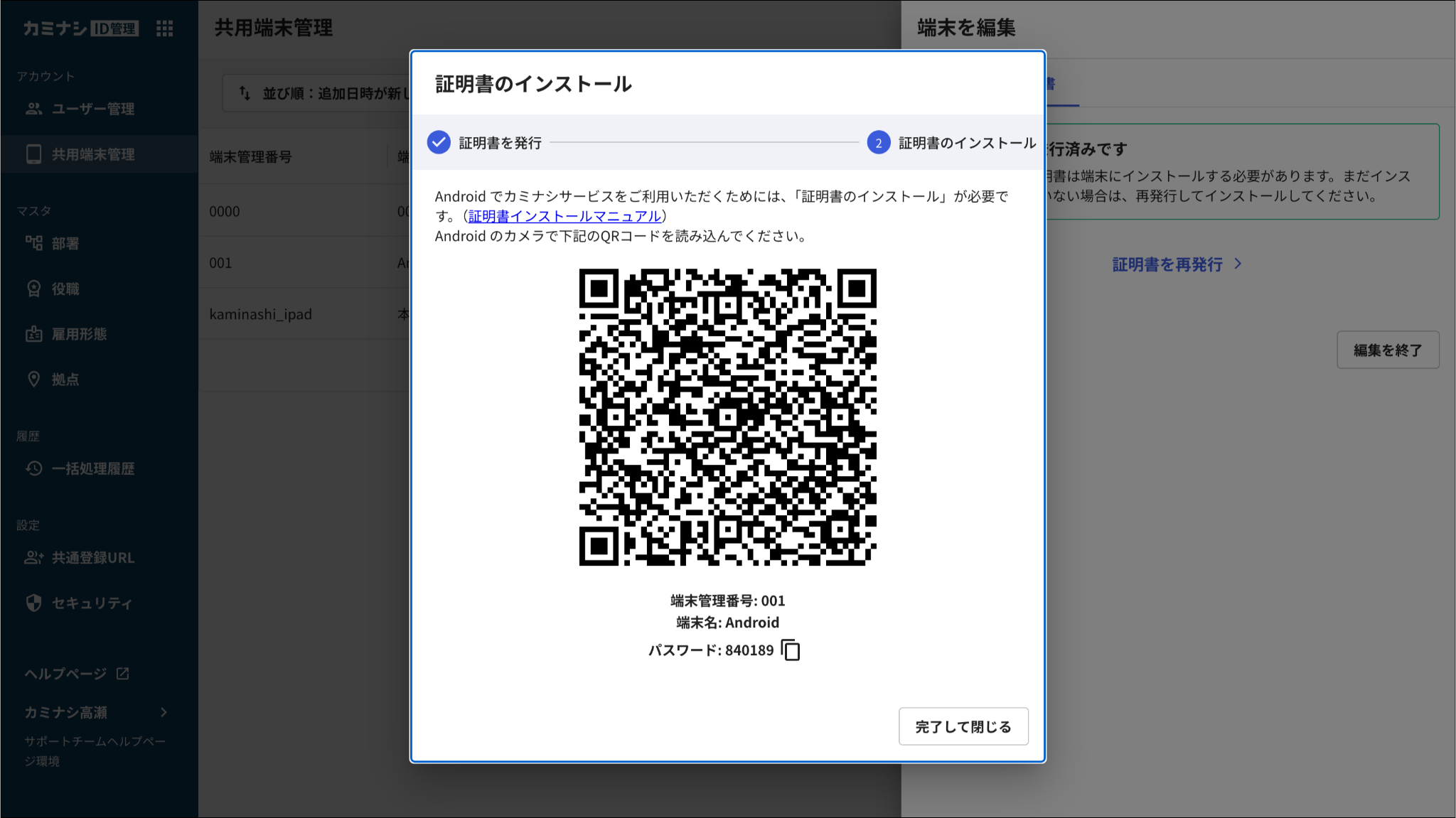Click the security shield icon

33,603
